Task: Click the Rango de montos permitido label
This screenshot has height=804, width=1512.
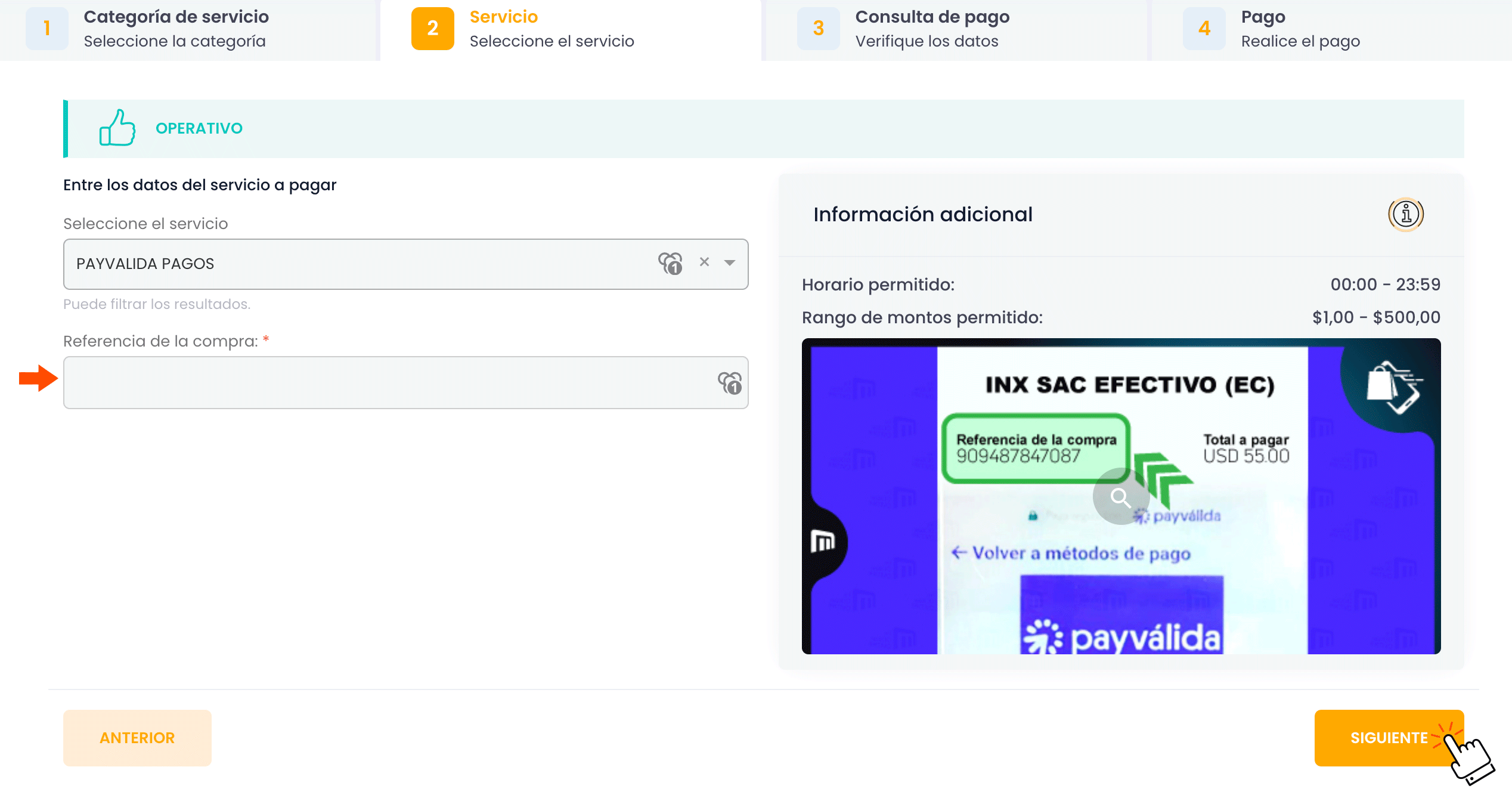Action: [922, 318]
